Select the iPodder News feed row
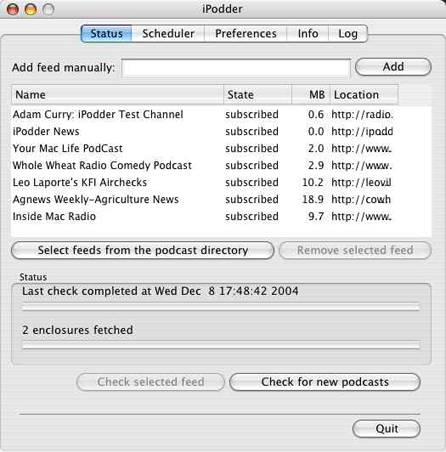 coord(221,131)
